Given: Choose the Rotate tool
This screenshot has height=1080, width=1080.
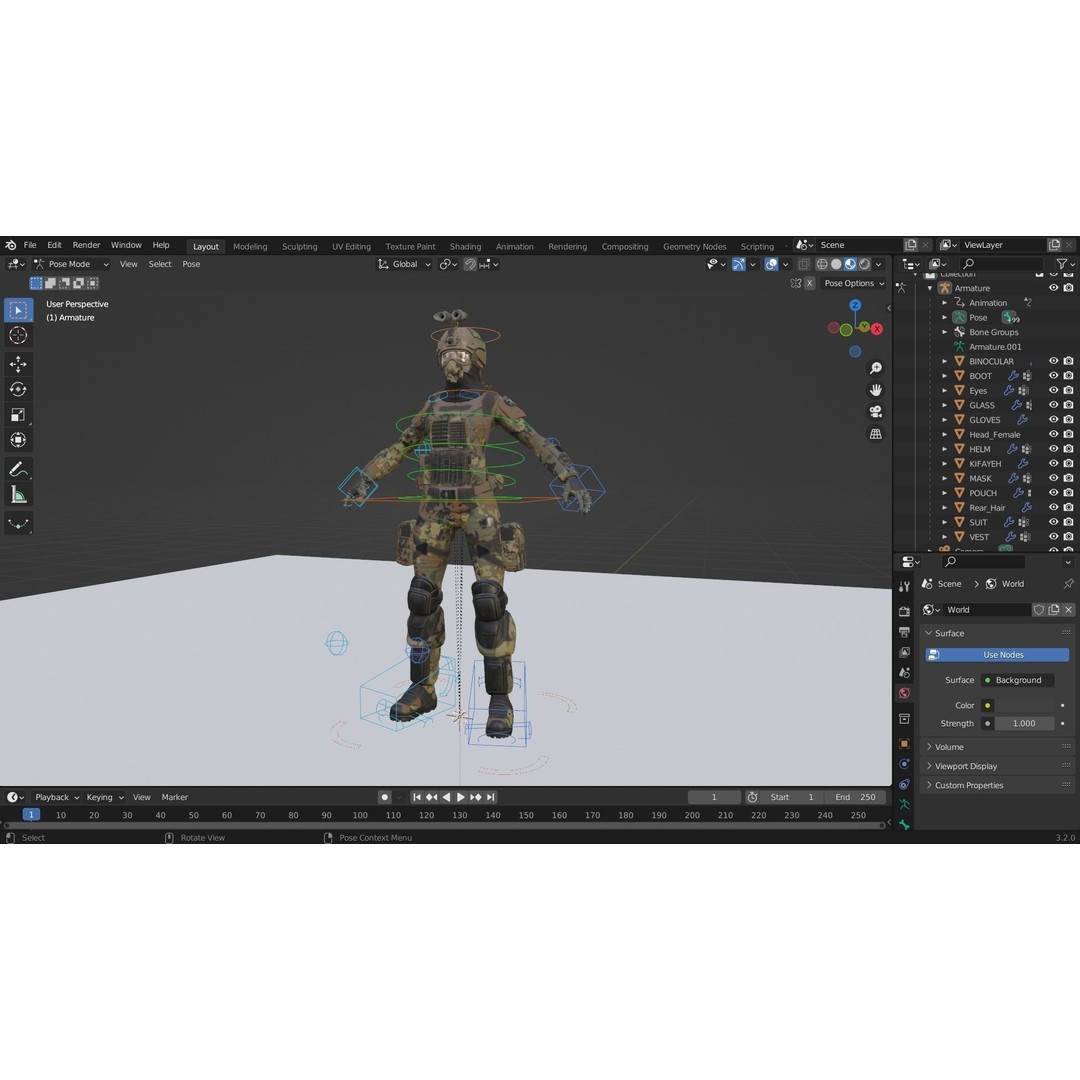Looking at the screenshot, I should [19, 389].
